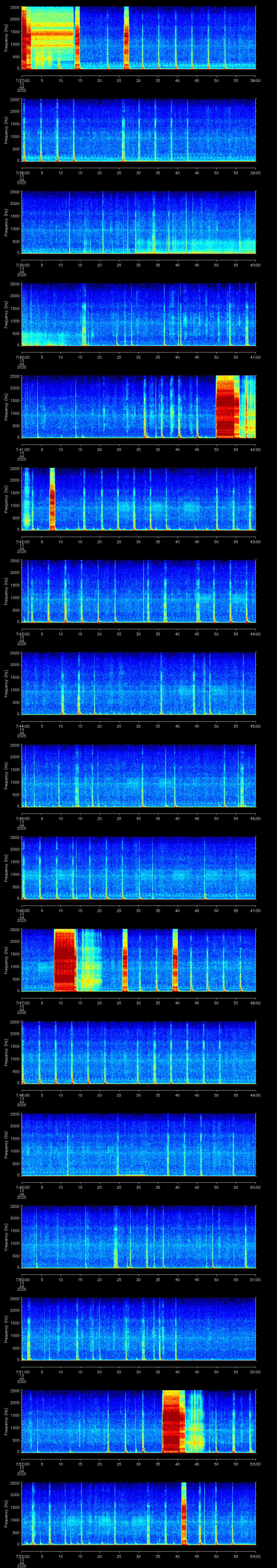The image size is (277, 1568).
Task: Select the spectrogram panel for minute 7:48
Action: coord(138,1052)
